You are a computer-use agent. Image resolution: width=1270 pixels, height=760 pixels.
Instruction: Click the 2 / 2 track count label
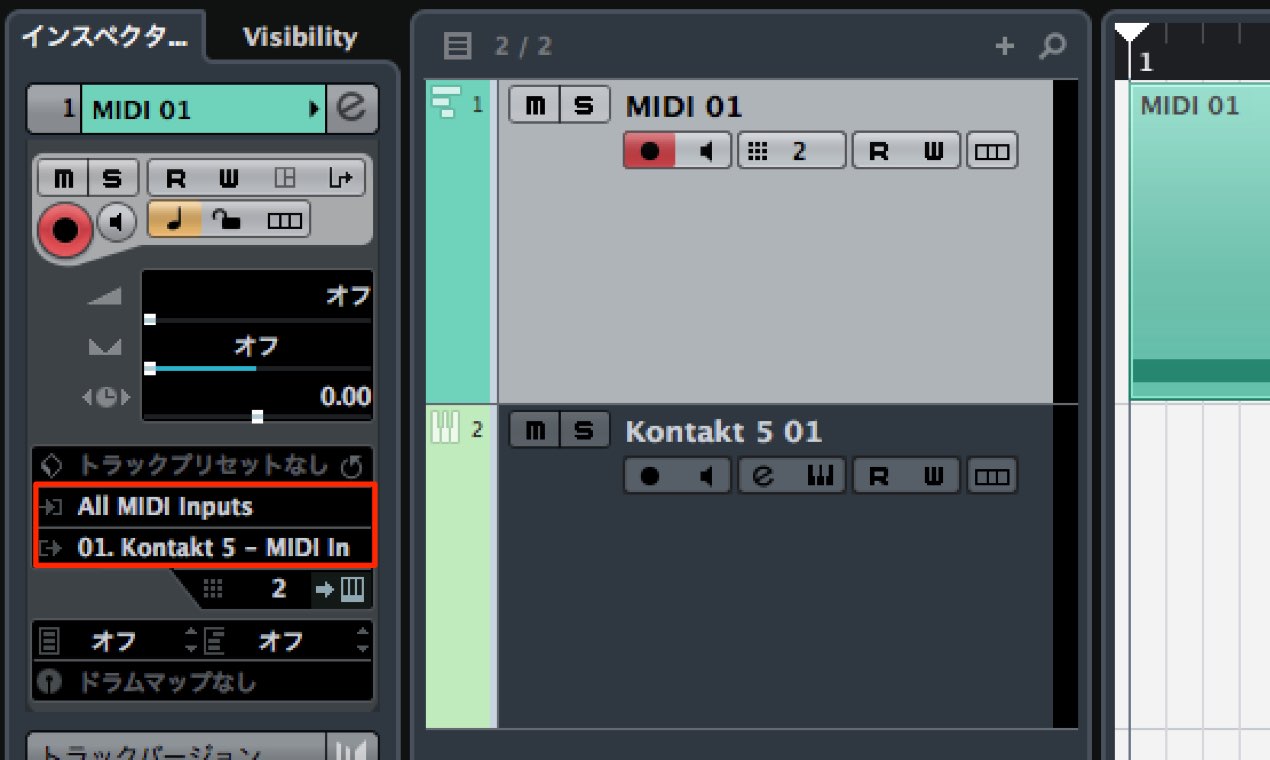point(523,45)
